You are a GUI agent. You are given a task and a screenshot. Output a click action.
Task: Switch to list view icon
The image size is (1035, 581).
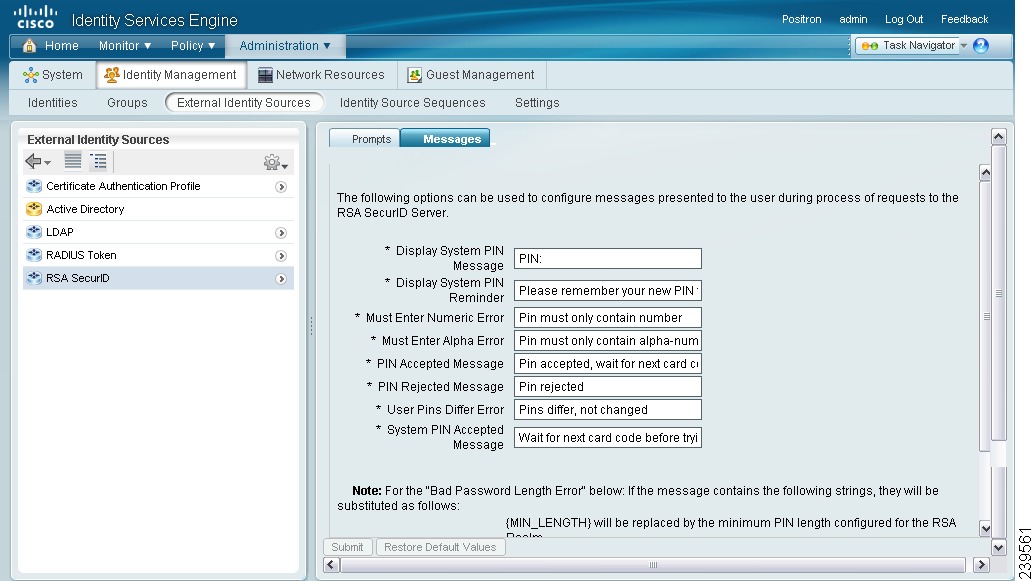coord(73,160)
